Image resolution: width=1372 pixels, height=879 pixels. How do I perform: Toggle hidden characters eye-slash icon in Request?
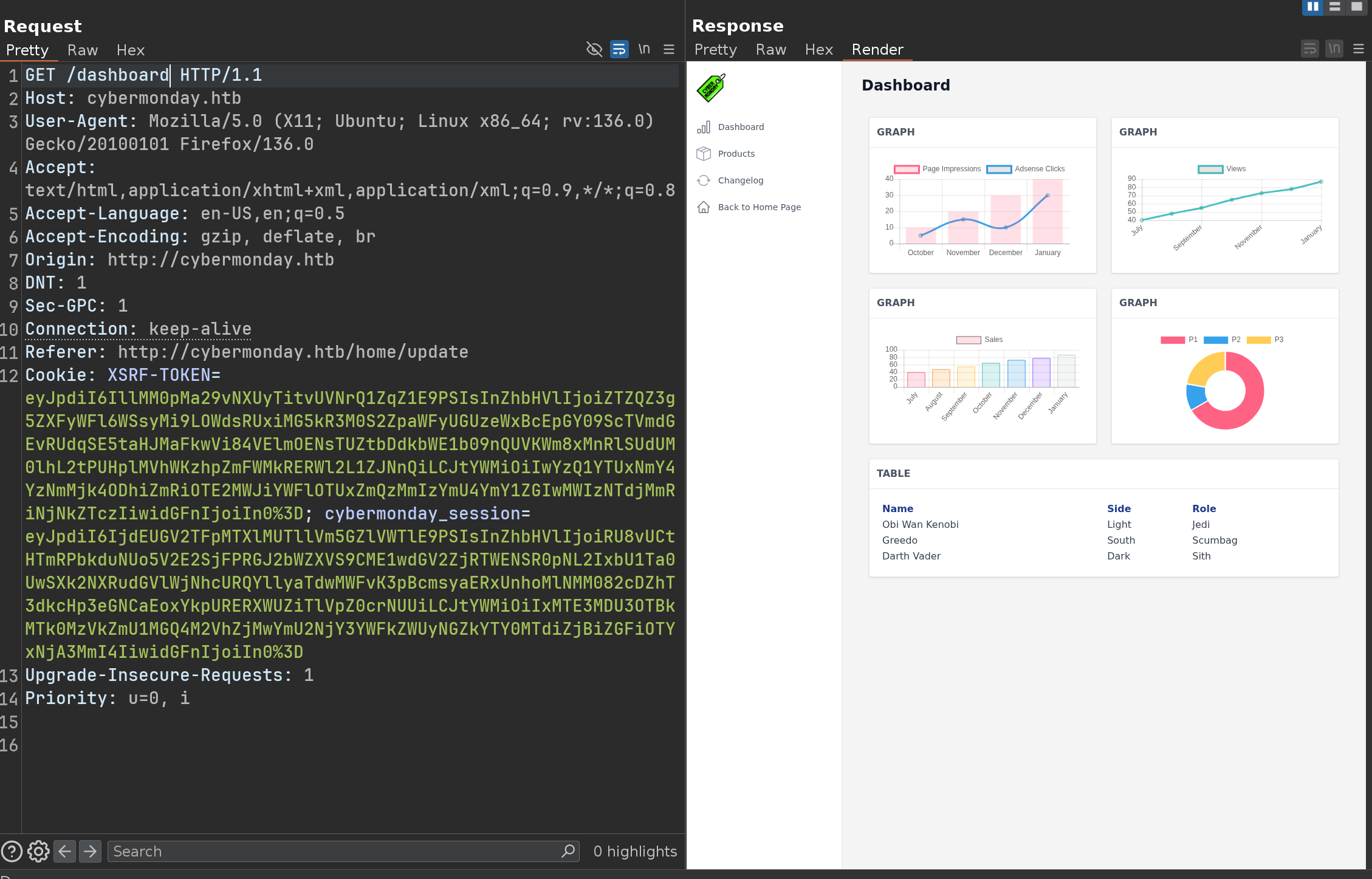tap(594, 49)
